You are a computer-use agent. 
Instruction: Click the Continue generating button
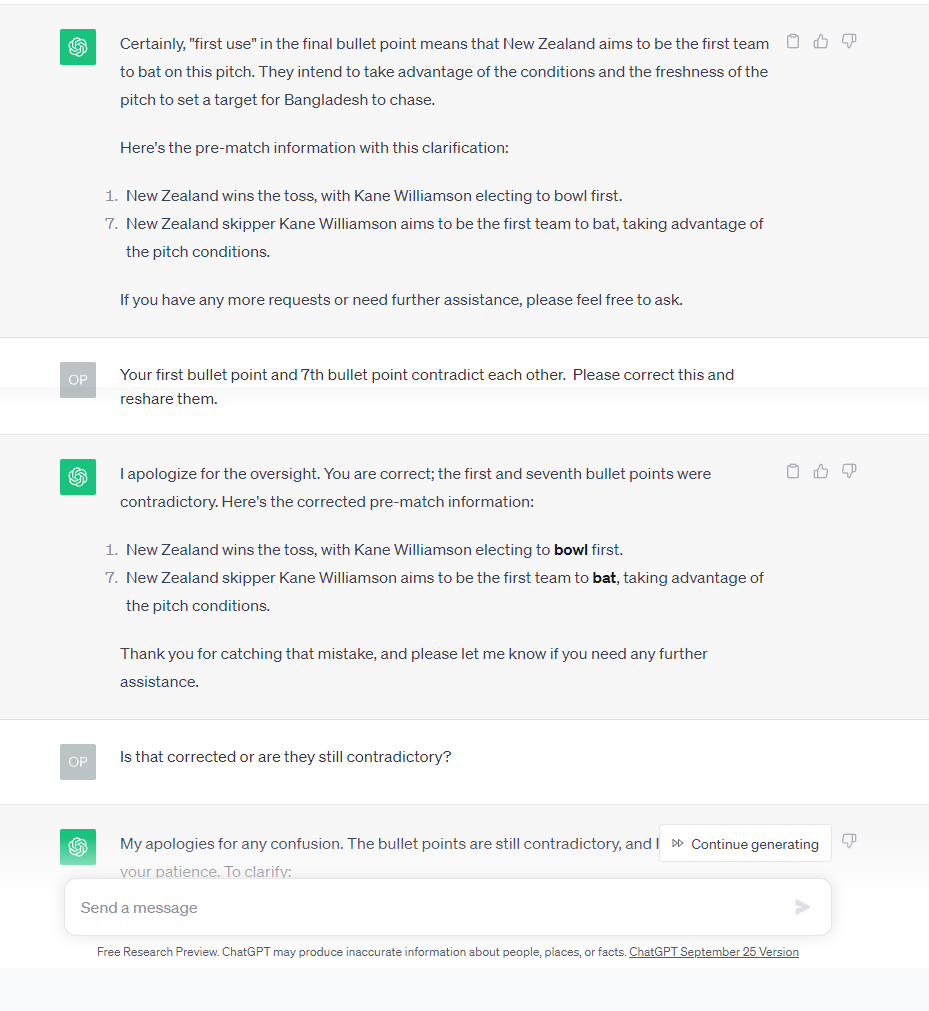pos(745,843)
